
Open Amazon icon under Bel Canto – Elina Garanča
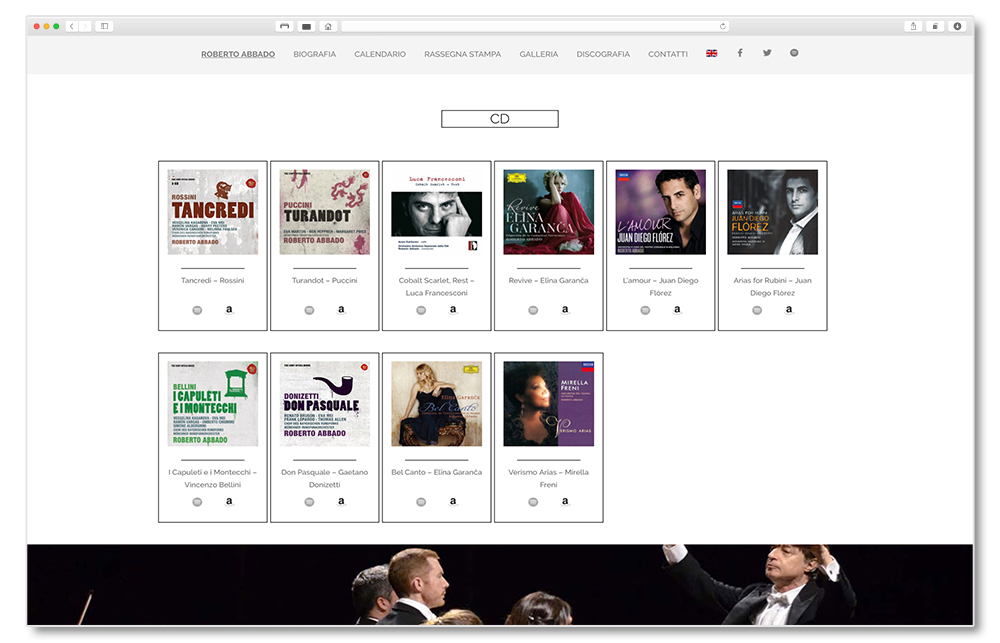pyautogui.click(x=453, y=501)
